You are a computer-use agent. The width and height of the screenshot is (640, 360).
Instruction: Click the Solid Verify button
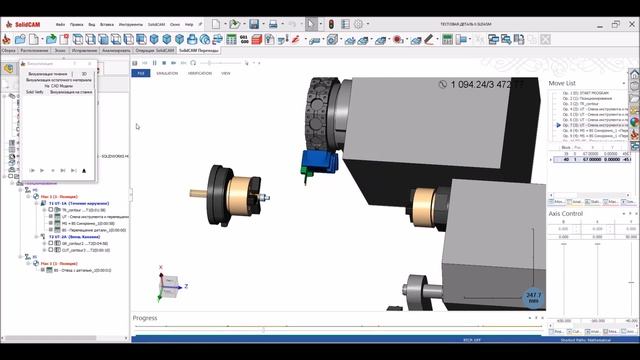coord(35,92)
